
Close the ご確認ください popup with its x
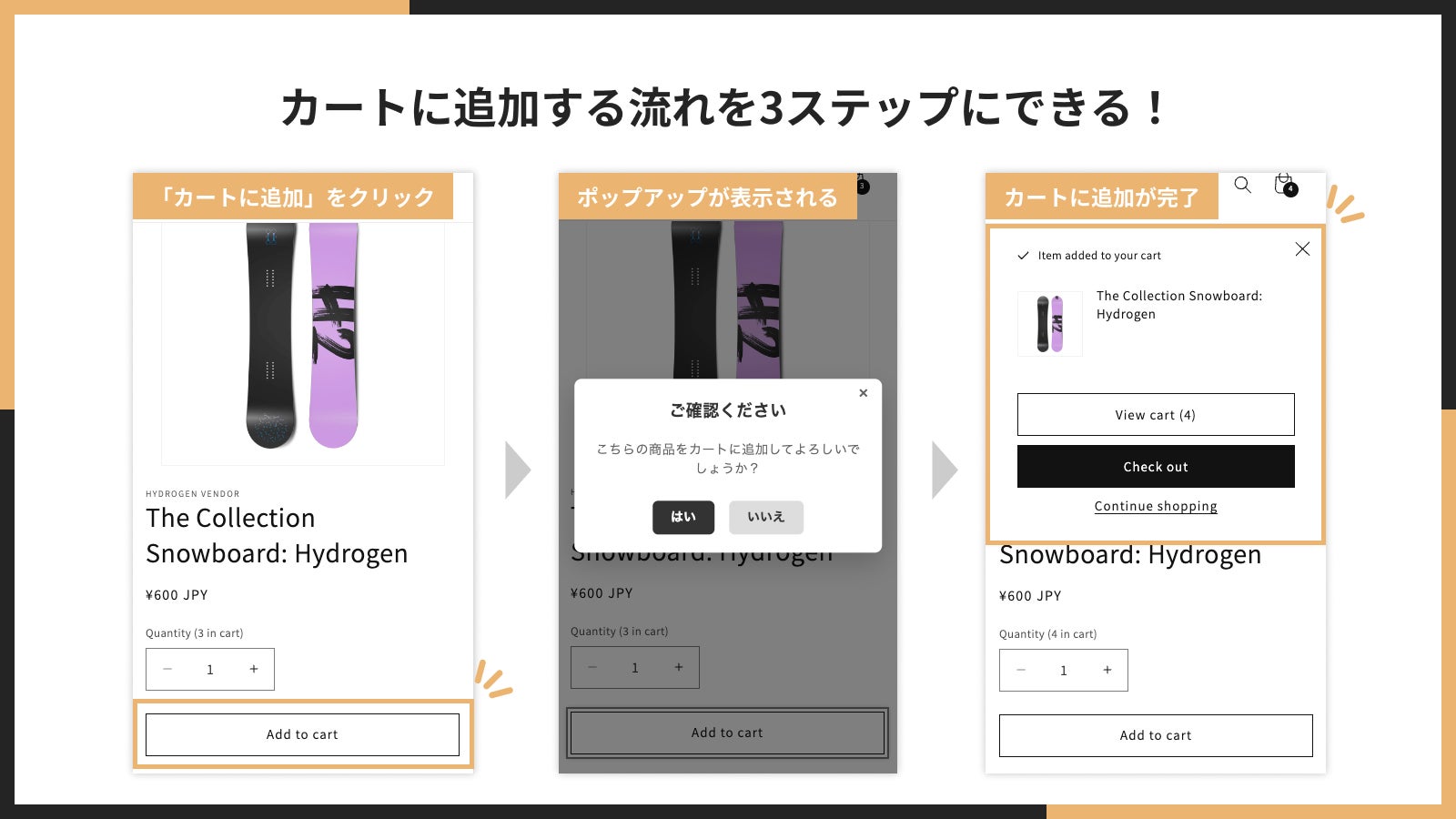click(x=864, y=393)
